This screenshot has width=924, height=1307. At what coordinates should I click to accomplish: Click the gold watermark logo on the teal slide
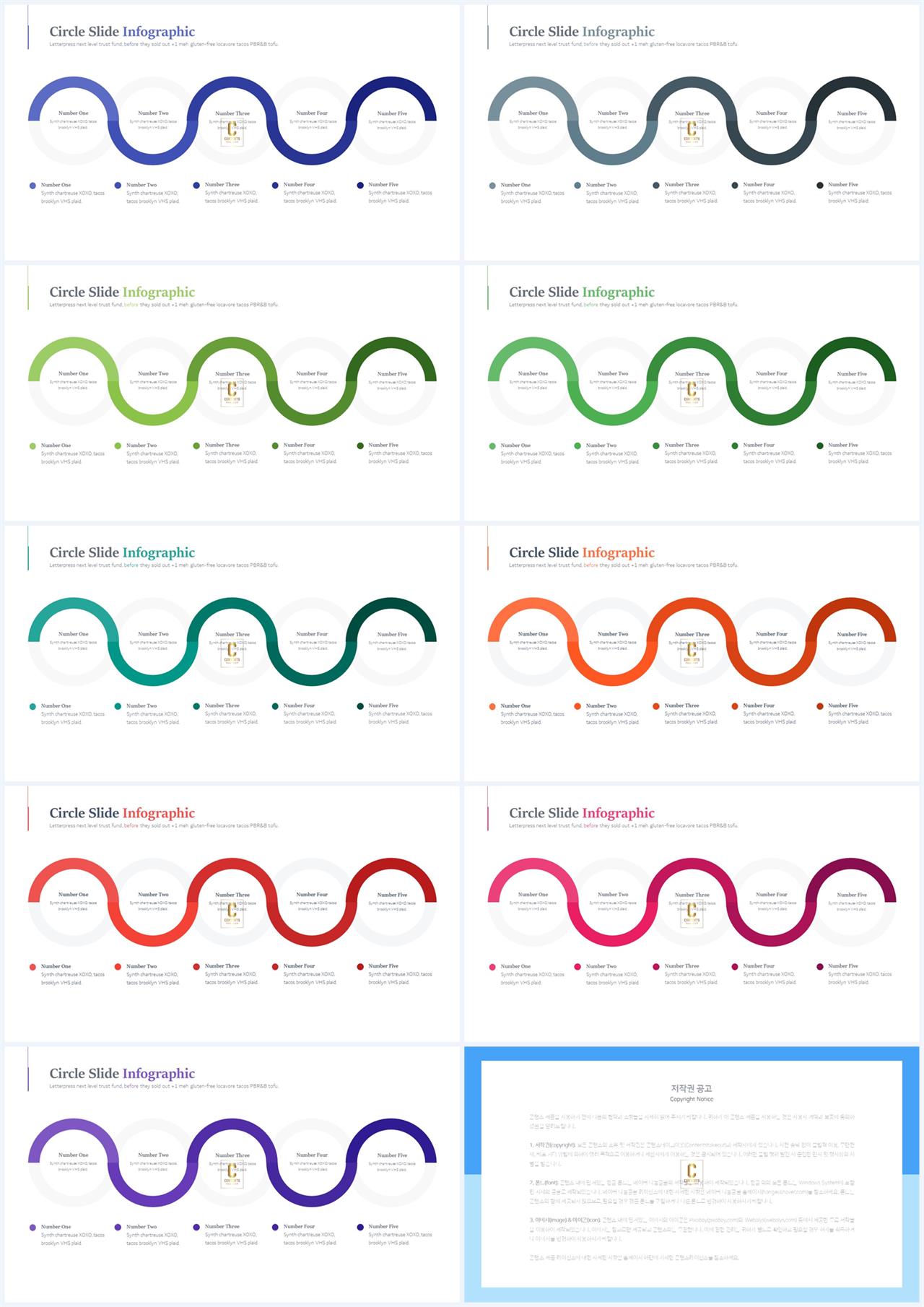coord(232,654)
